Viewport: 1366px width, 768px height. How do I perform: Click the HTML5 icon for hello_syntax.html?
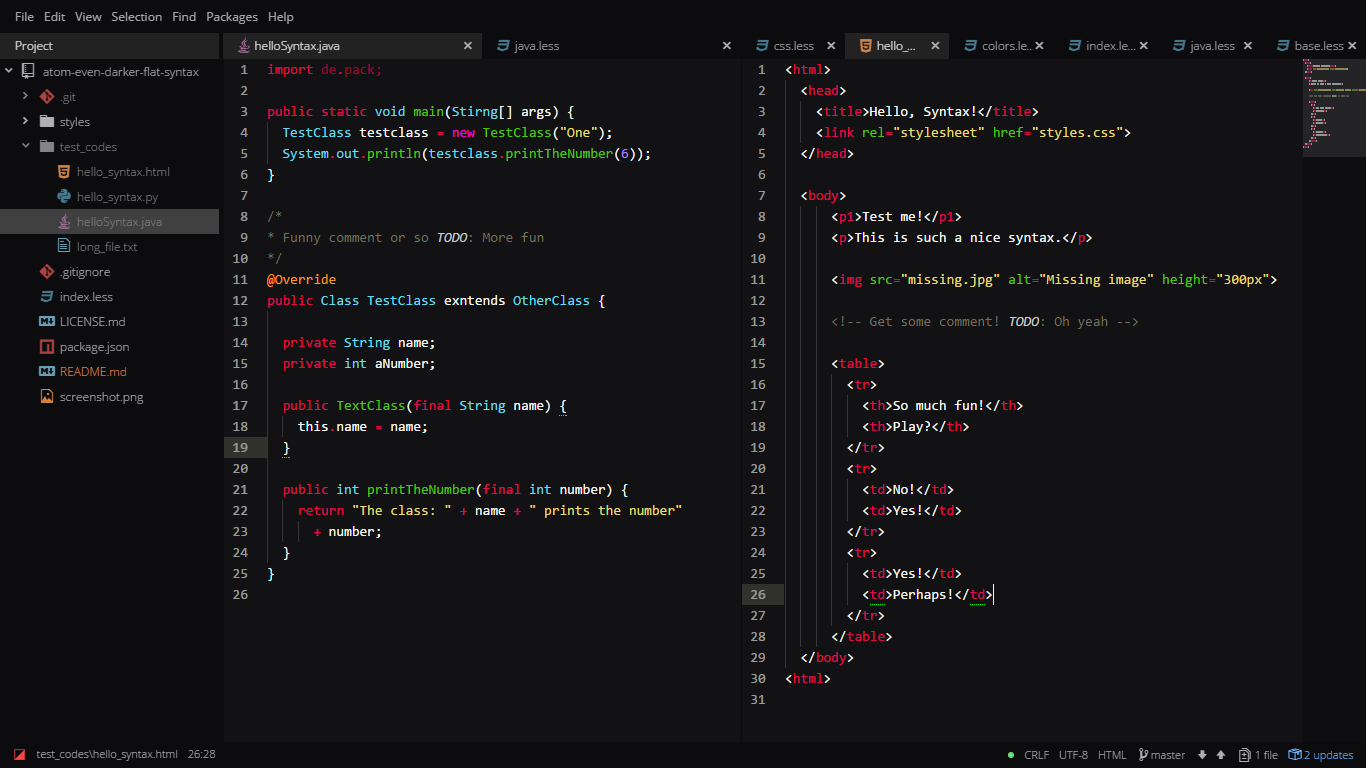[64, 172]
